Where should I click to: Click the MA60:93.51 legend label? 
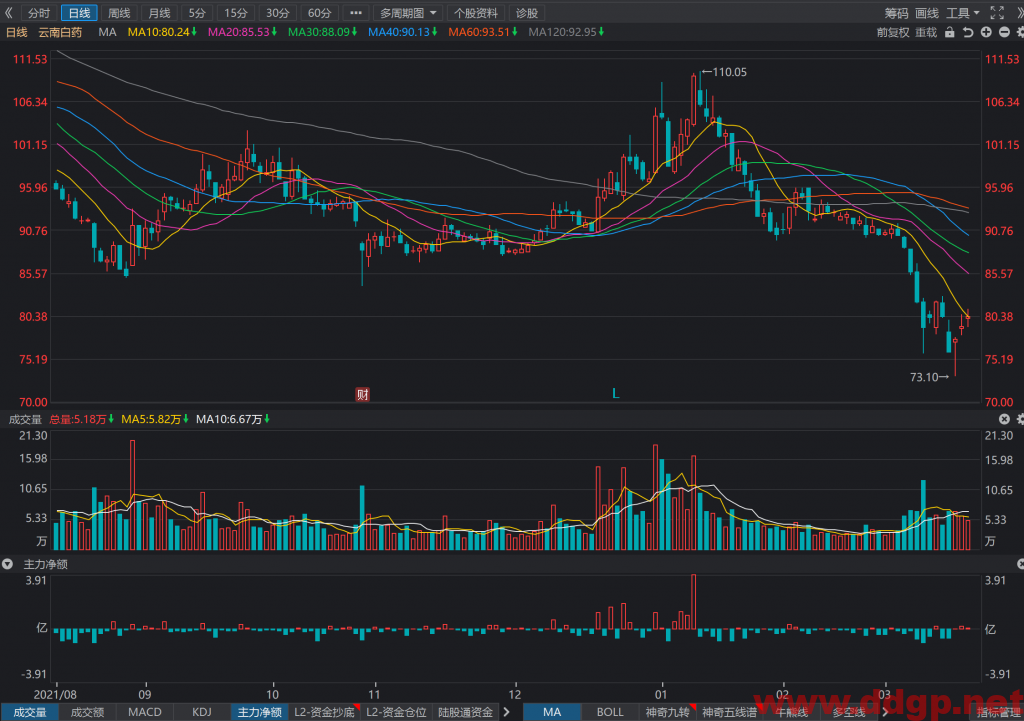pos(483,32)
